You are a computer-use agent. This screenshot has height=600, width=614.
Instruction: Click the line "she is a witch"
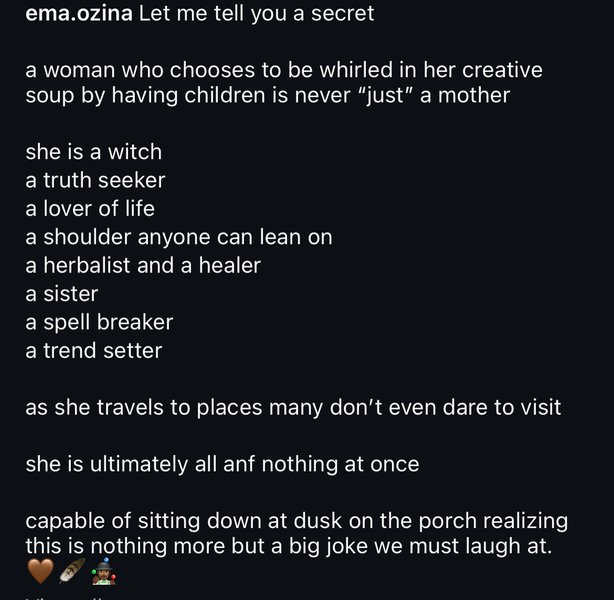point(94,152)
